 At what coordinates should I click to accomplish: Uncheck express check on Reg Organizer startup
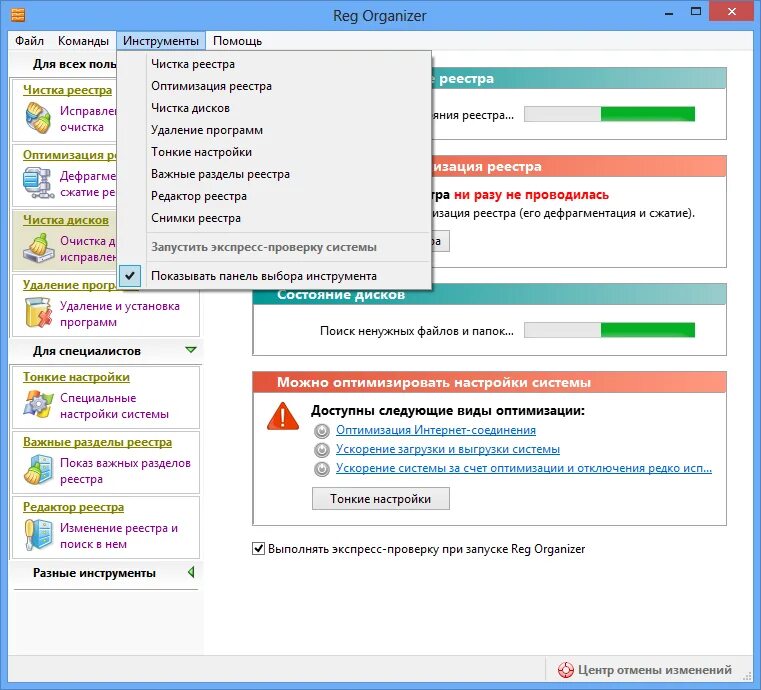tap(259, 549)
